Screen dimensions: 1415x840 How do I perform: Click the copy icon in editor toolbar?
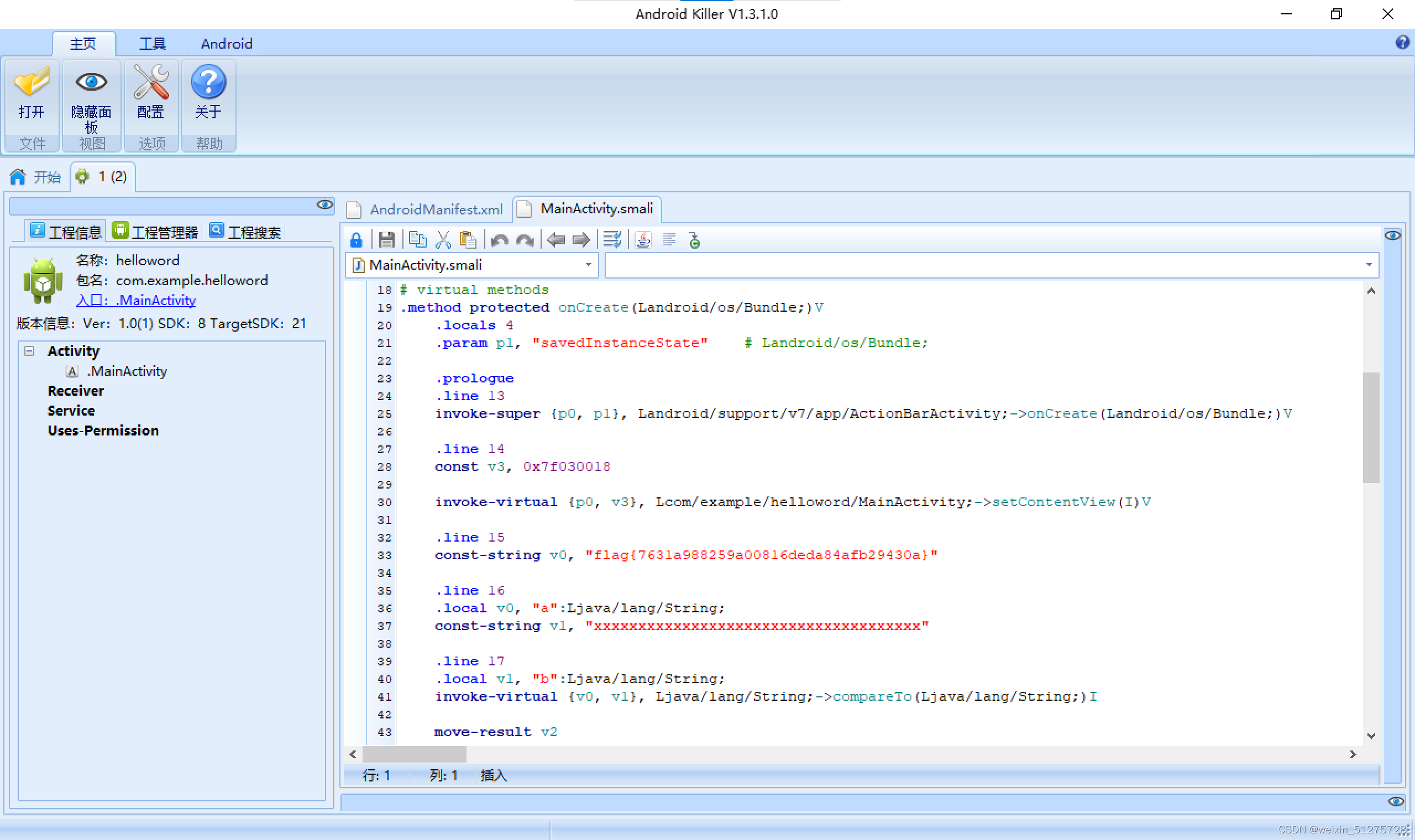coord(417,240)
